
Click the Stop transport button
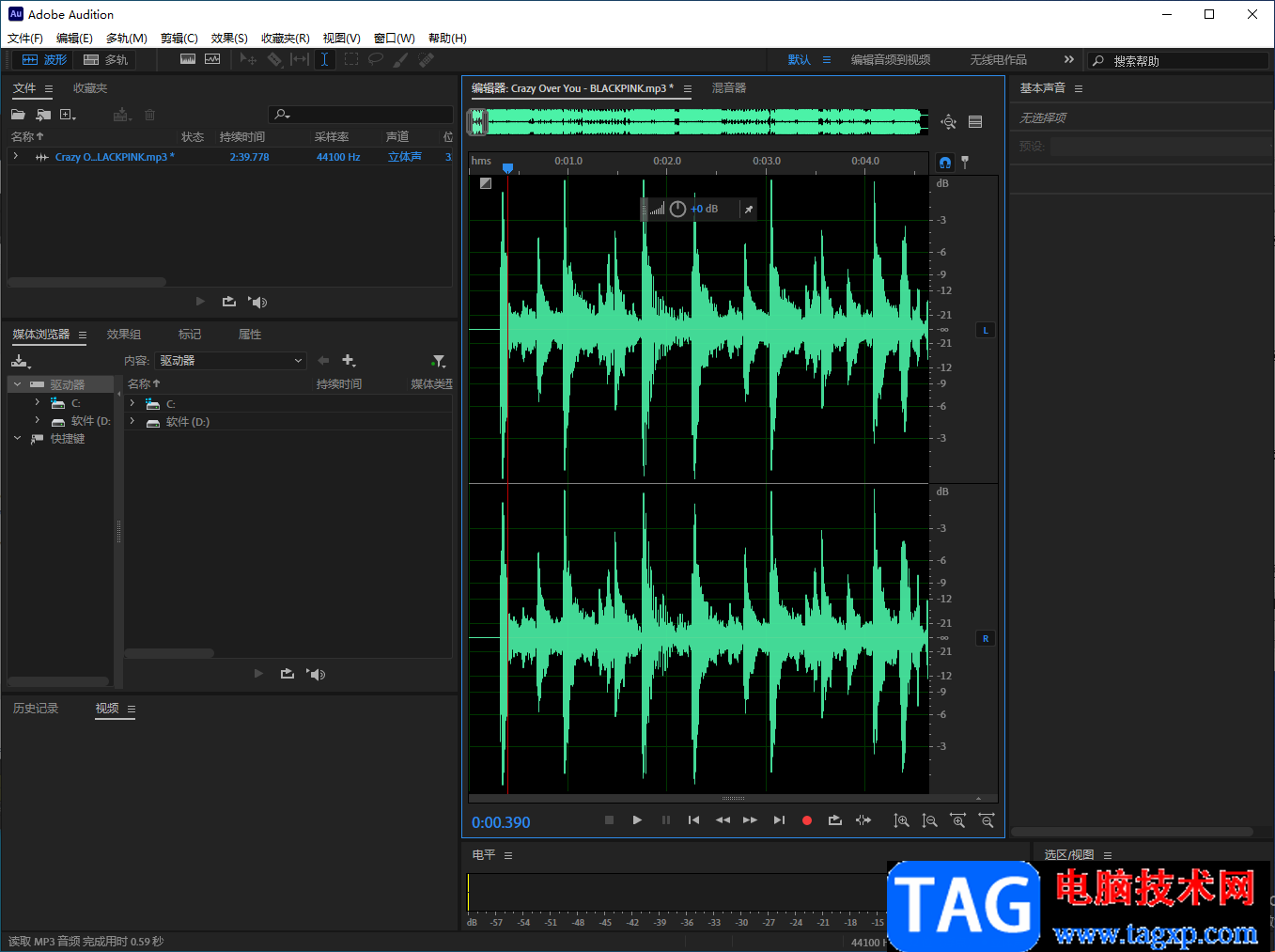click(x=609, y=820)
